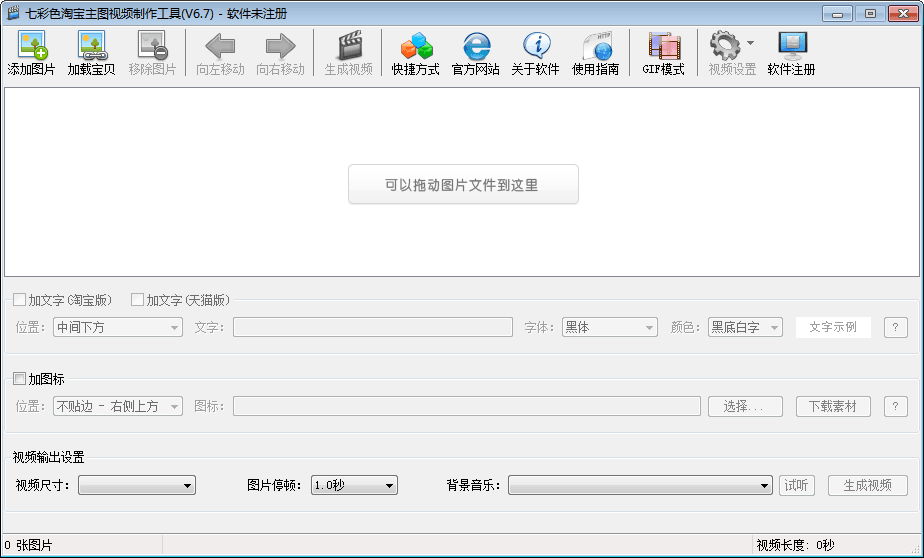Viewport: 924px width, 558px height.
Task: Open 快捷方式 (Shortcut) from the toolbar
Action: (415, 54)
